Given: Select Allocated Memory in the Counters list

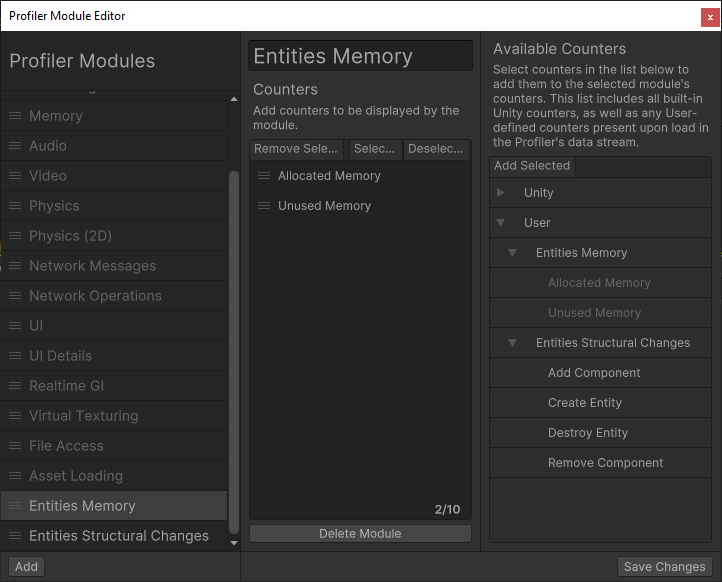Looking at the screenshot, I should click(x=360, y=175).
